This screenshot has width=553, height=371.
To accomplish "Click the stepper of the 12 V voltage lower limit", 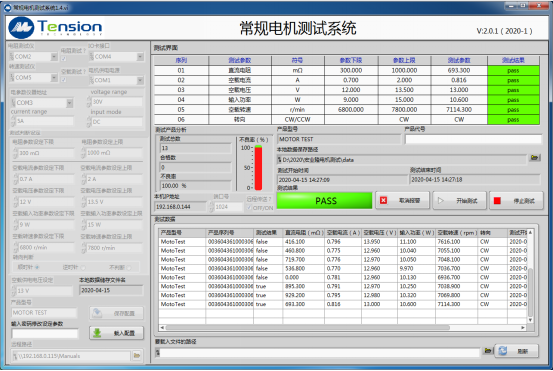I will [x=16, y=202].
